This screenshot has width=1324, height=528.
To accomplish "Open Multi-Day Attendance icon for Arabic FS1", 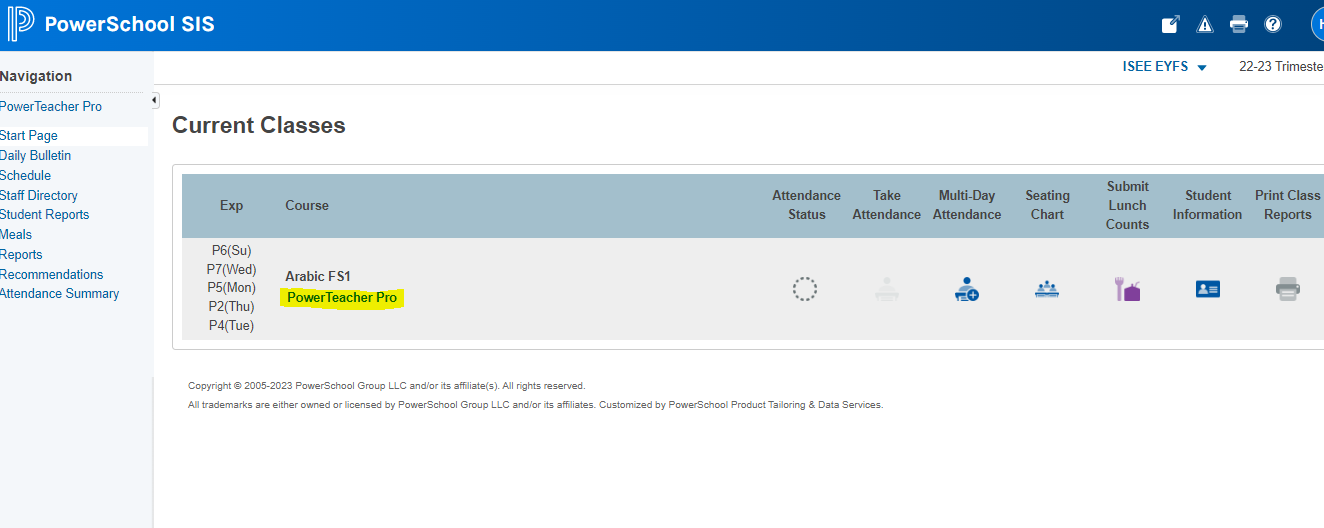I will pyautogui.click(x=966, y=290).
